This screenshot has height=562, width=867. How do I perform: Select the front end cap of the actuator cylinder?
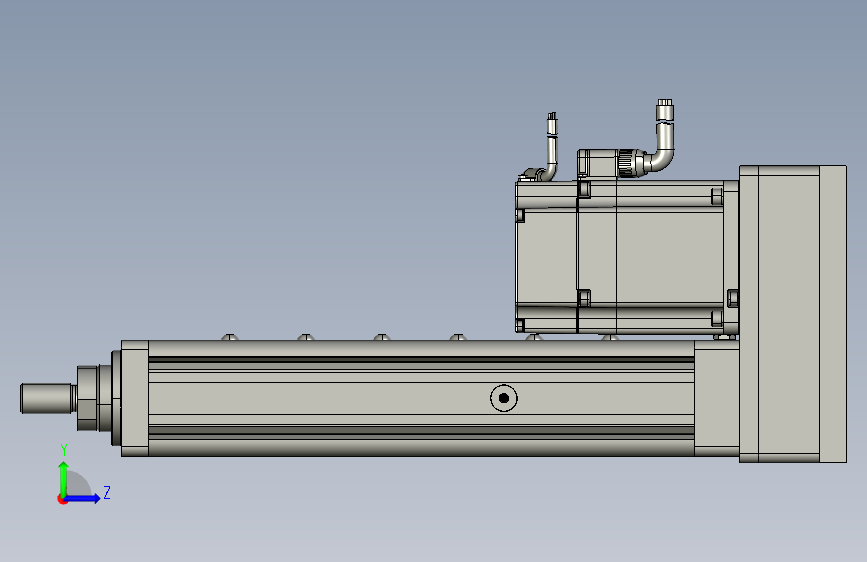pos(134,398)
